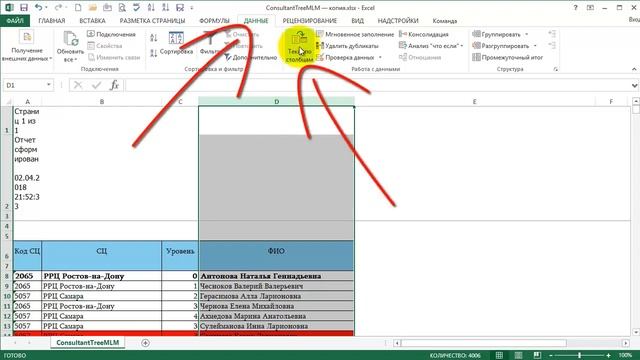The width and height of the screenshot is (640, 360).
Task: Click the Insert Function fx icon
Action: tap(114, 85)
